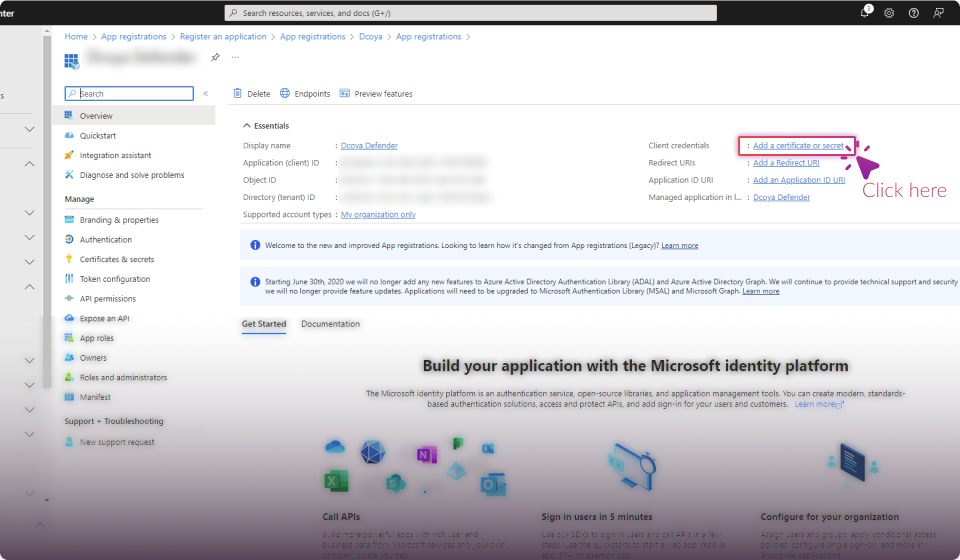
Task: Open the notifications bell icon
Action: click(865, 13)
